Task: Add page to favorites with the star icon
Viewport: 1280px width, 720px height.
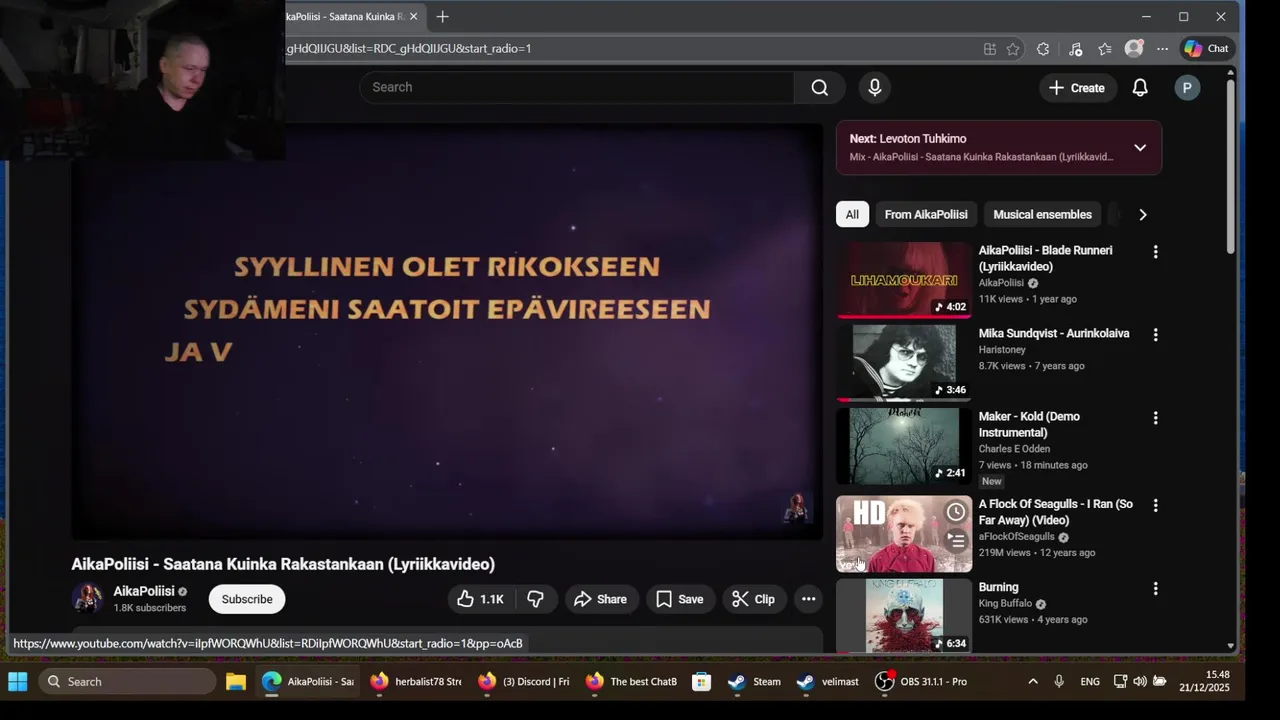Action: 1013,49
